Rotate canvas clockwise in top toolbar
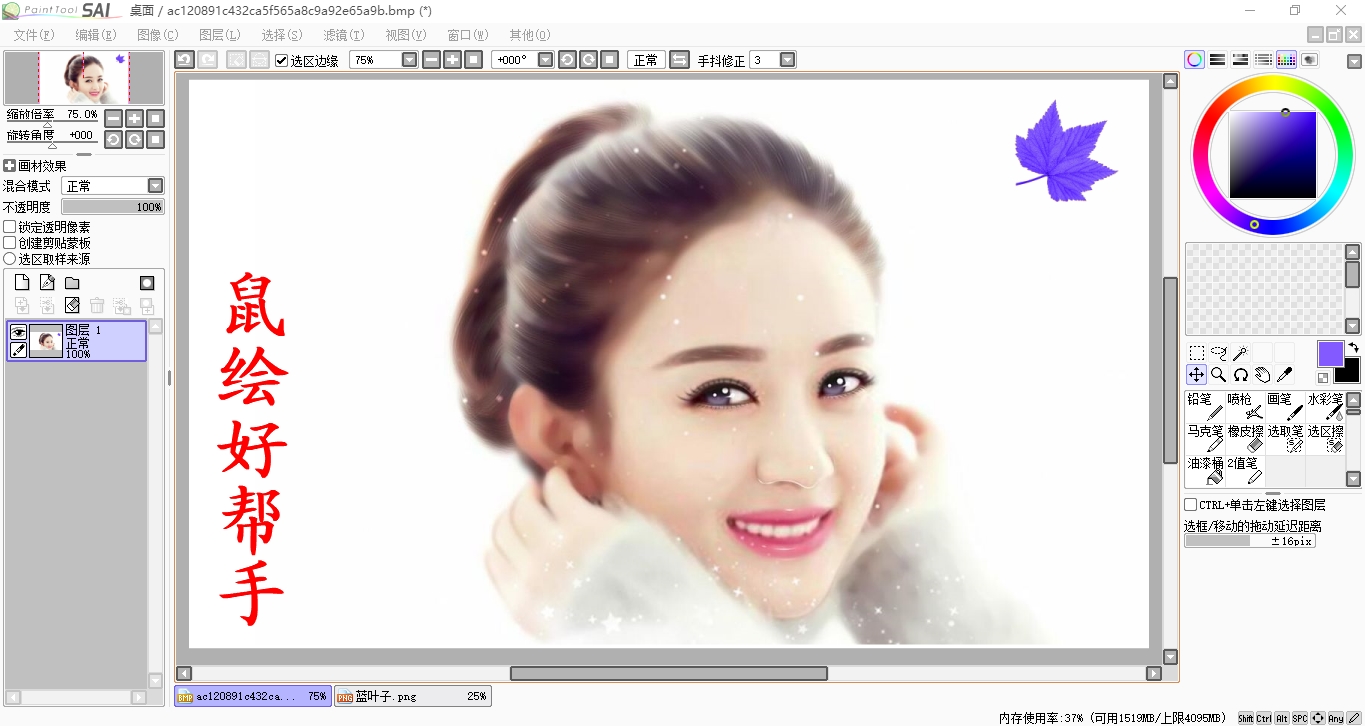 [589, 60]
